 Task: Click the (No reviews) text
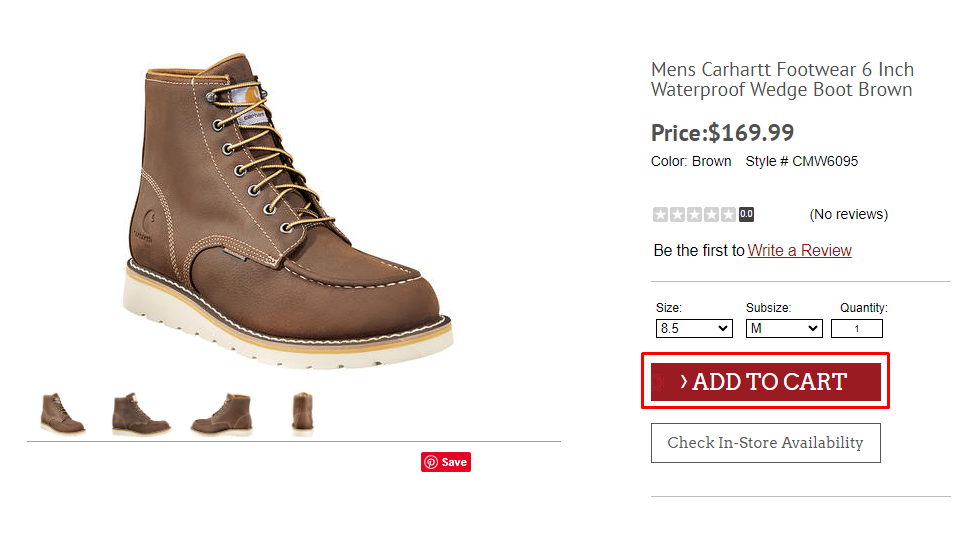tap(848, 214)
